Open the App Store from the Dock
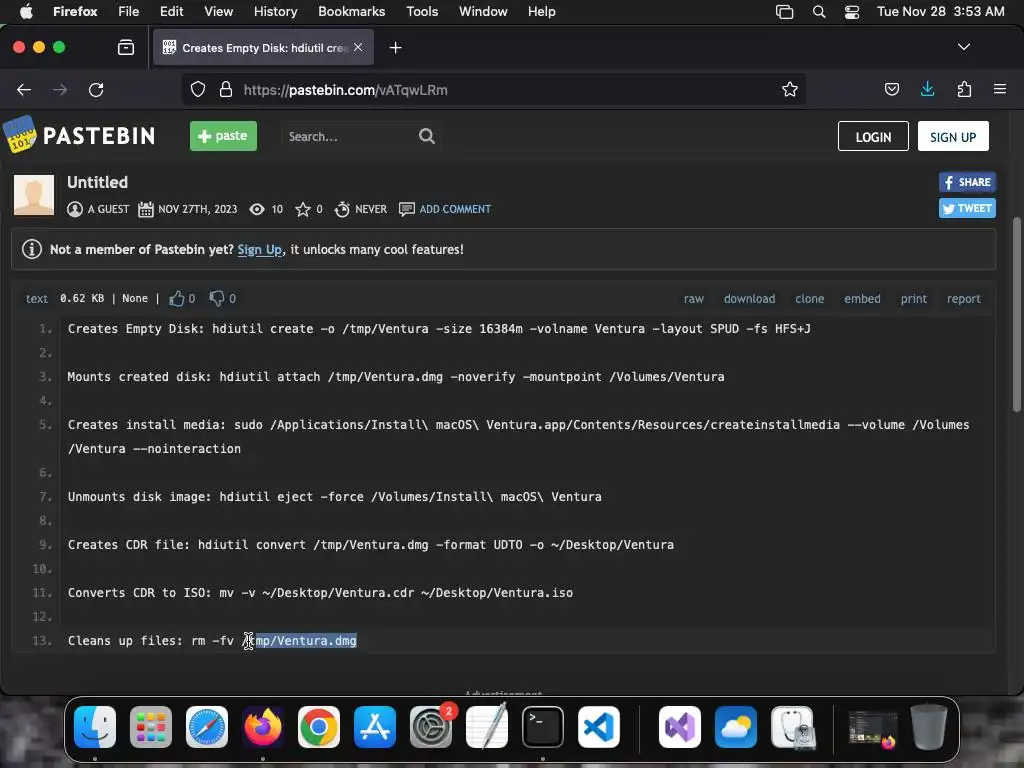Viewport: 1024px width, 768px height. tap(375, 727)
